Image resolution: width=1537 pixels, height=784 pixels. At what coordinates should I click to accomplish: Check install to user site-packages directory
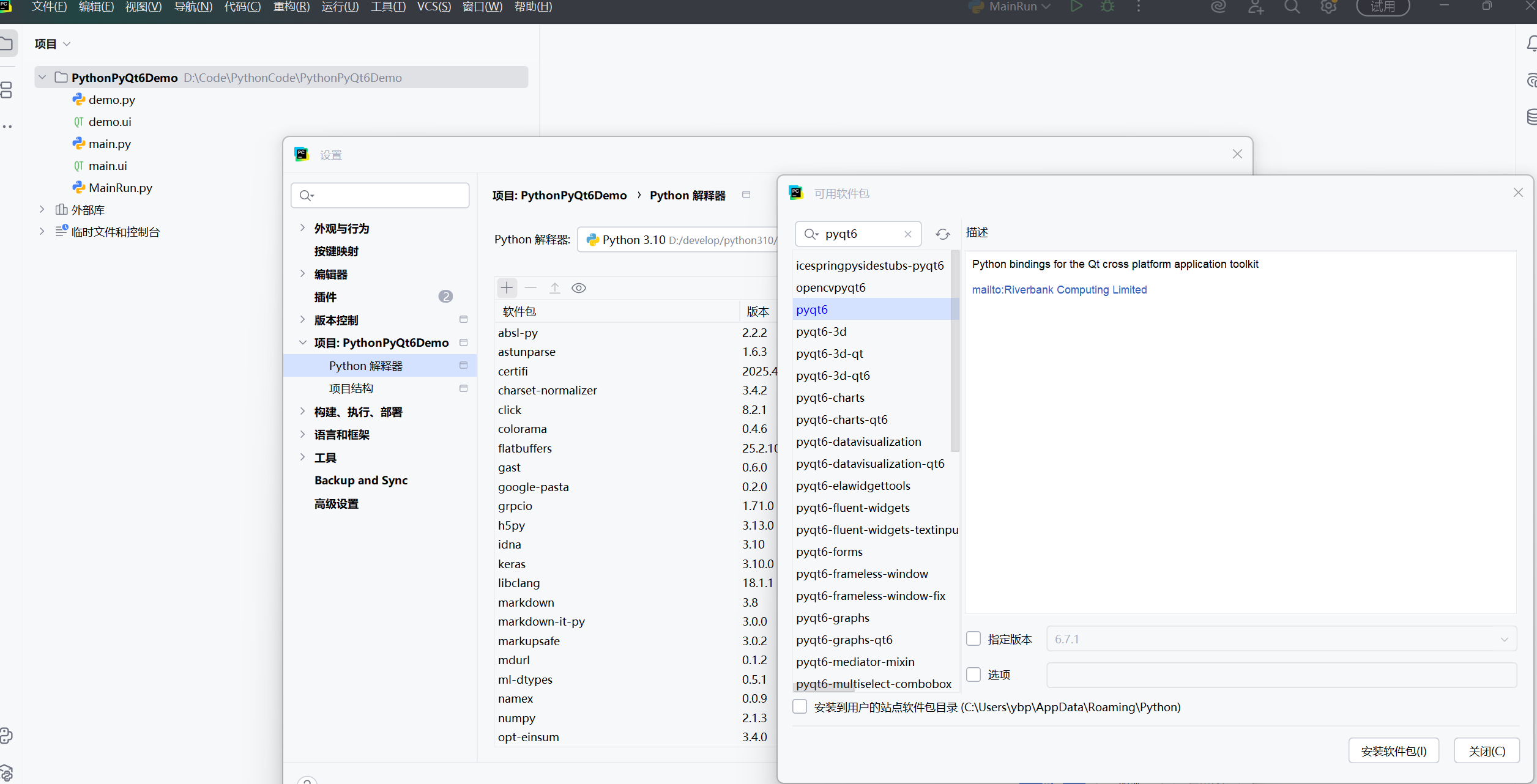tap(800, 707)
